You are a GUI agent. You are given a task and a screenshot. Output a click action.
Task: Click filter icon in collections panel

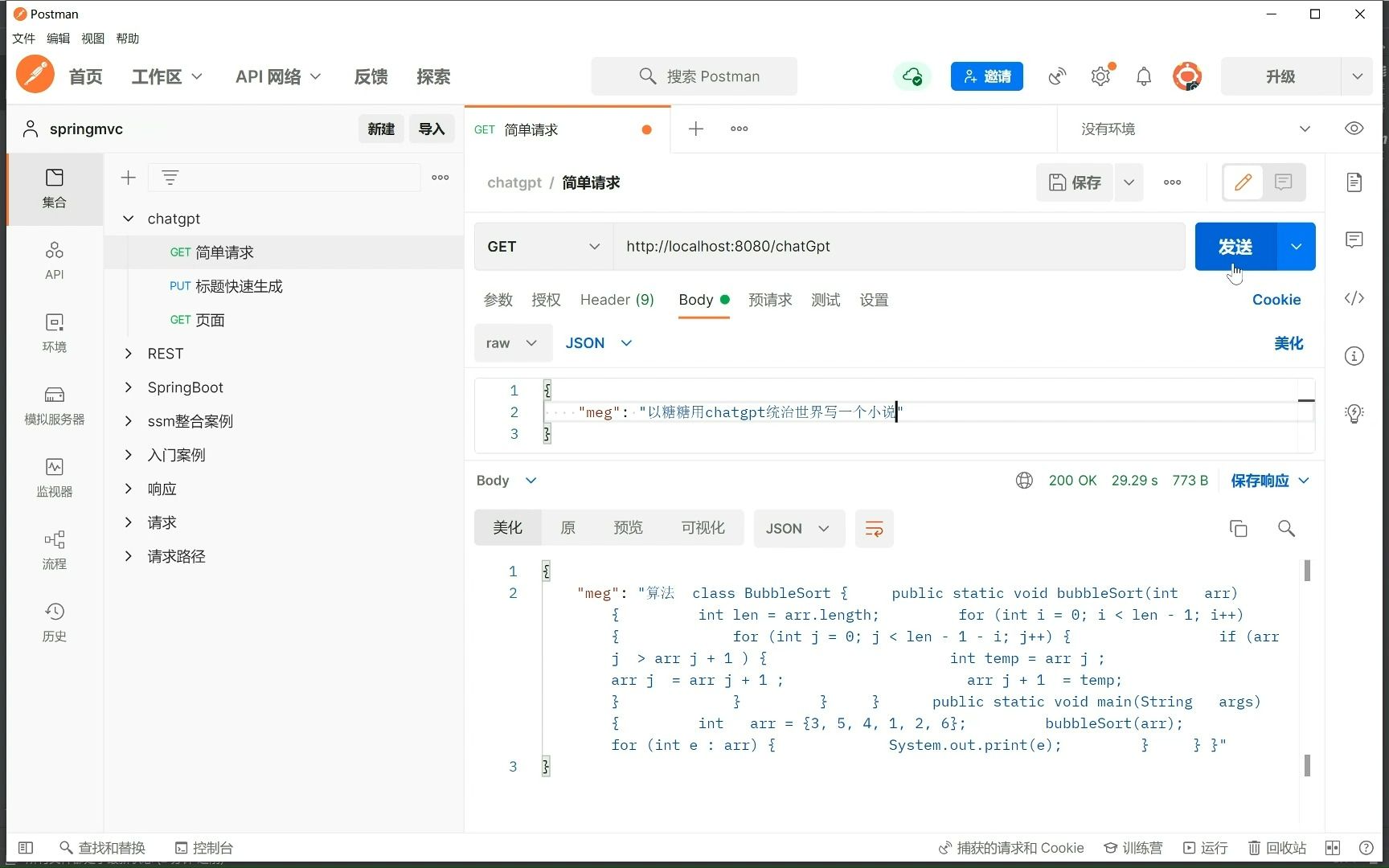[x=170, y=178]
